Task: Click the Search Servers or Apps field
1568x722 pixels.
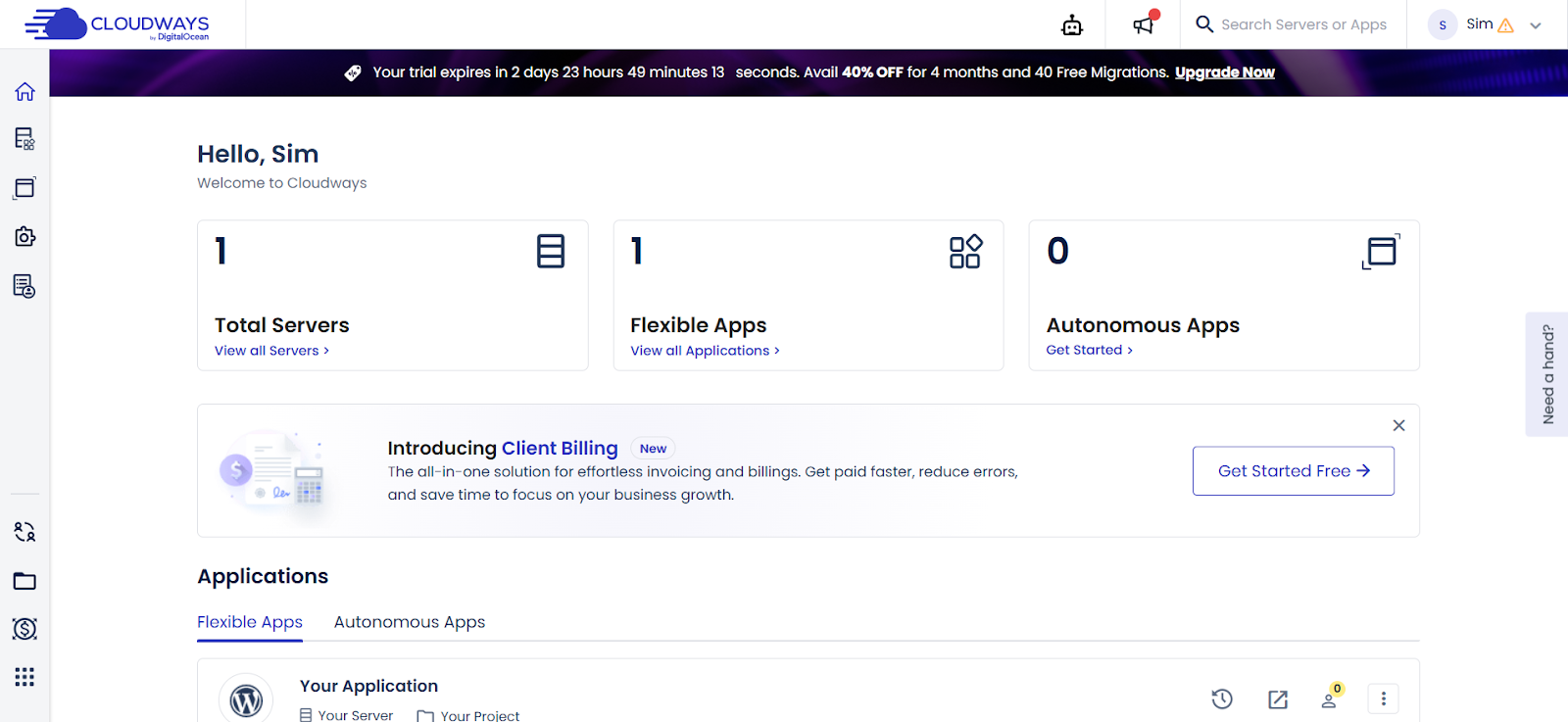Action: tap(1303, 24)
